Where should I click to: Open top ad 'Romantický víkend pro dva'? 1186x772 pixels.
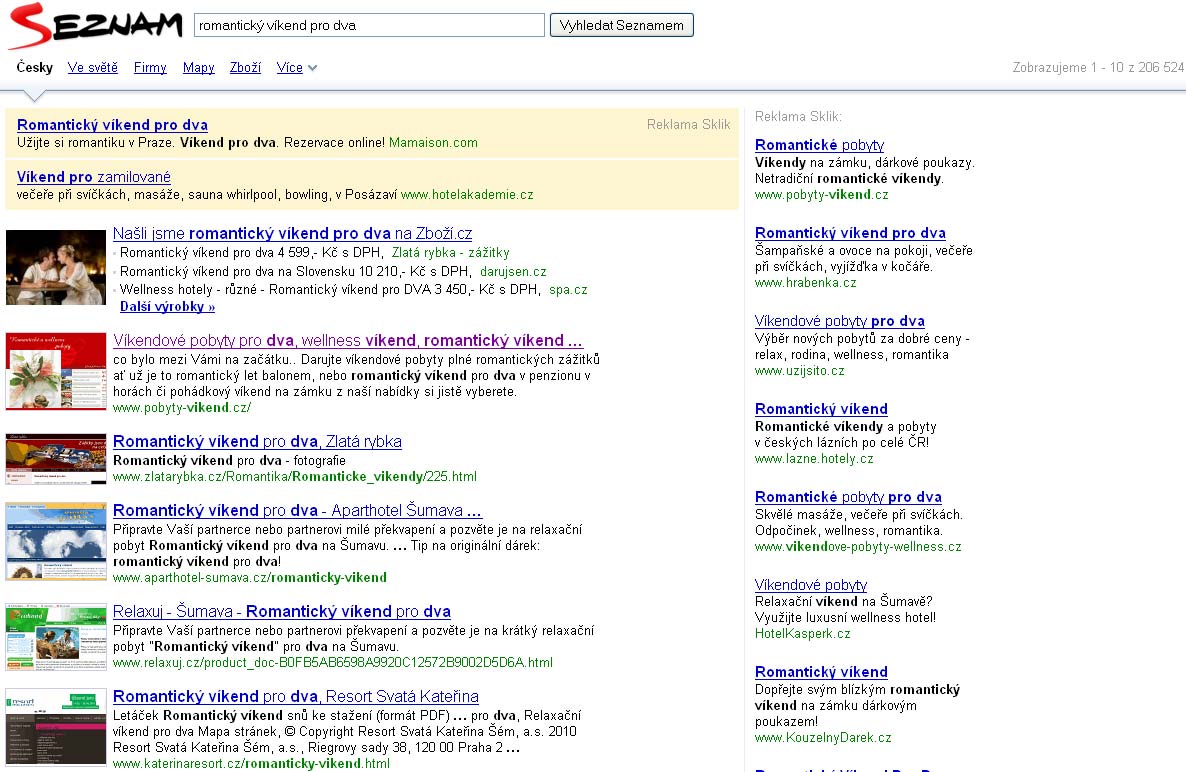[112, 125]
